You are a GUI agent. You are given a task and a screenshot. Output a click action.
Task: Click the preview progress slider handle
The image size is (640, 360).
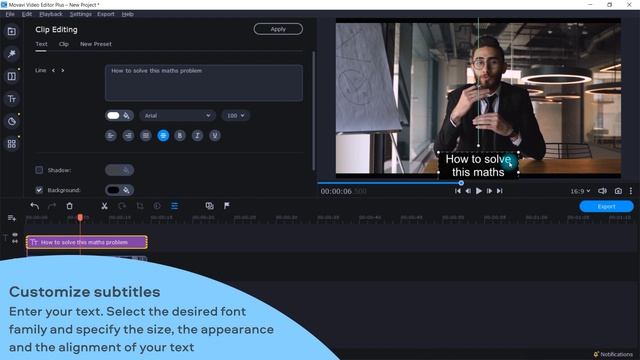pyautogui.click(x=461, y=183)
